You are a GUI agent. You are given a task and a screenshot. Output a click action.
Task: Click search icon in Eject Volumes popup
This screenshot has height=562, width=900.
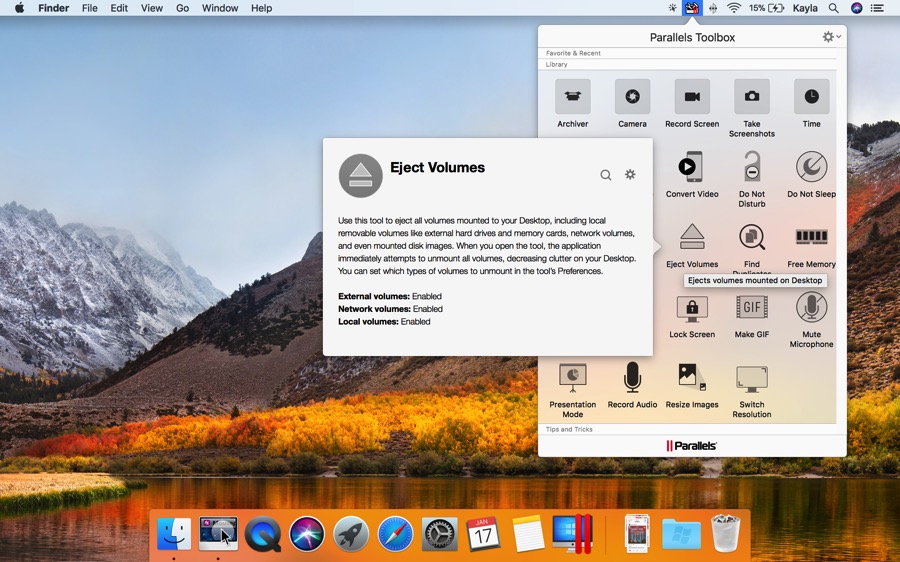tap(606, 175)
